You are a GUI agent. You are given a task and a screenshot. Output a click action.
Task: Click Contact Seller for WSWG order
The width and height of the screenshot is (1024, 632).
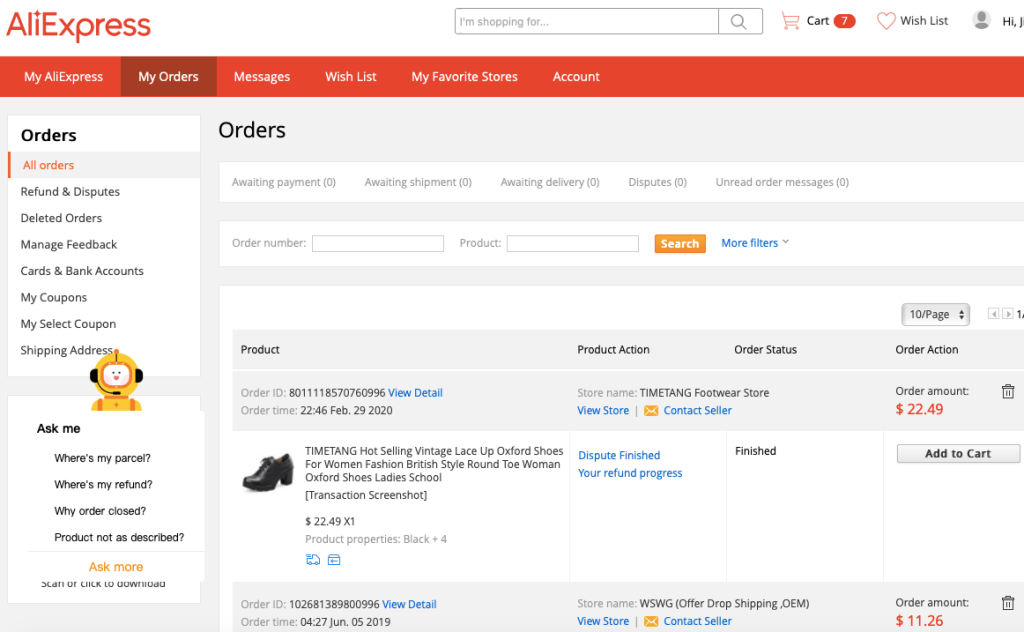(697, 621)
